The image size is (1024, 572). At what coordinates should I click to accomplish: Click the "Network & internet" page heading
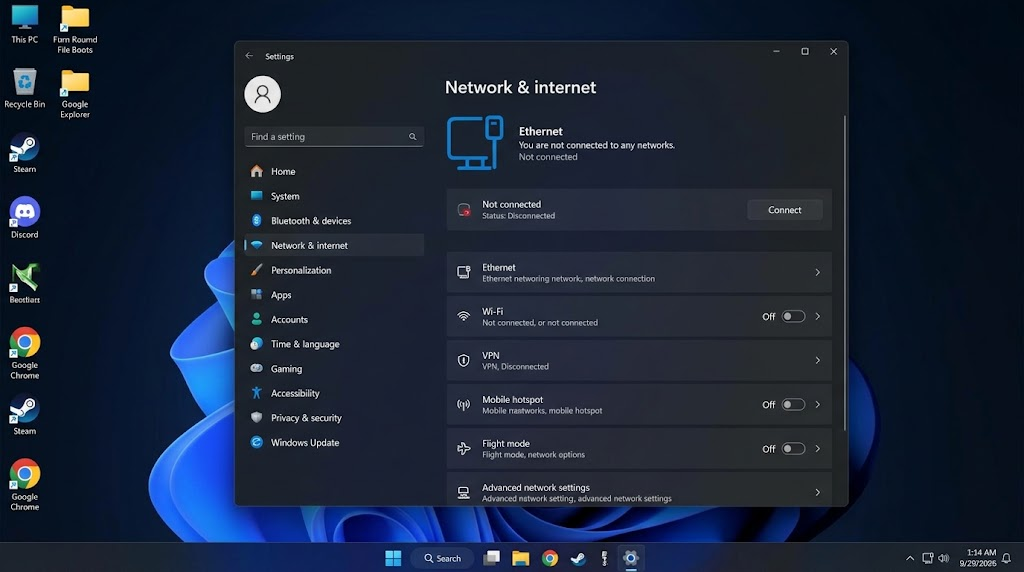520,87
